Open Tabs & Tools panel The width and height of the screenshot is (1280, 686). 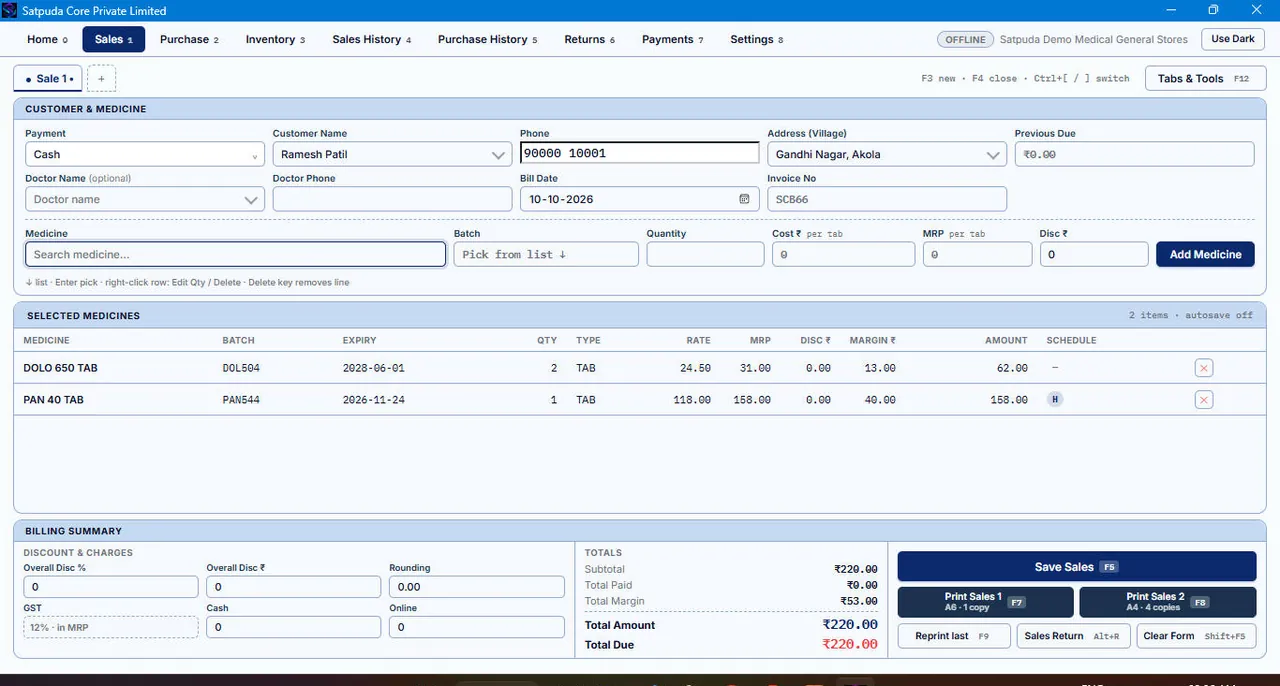[1205, 78]
